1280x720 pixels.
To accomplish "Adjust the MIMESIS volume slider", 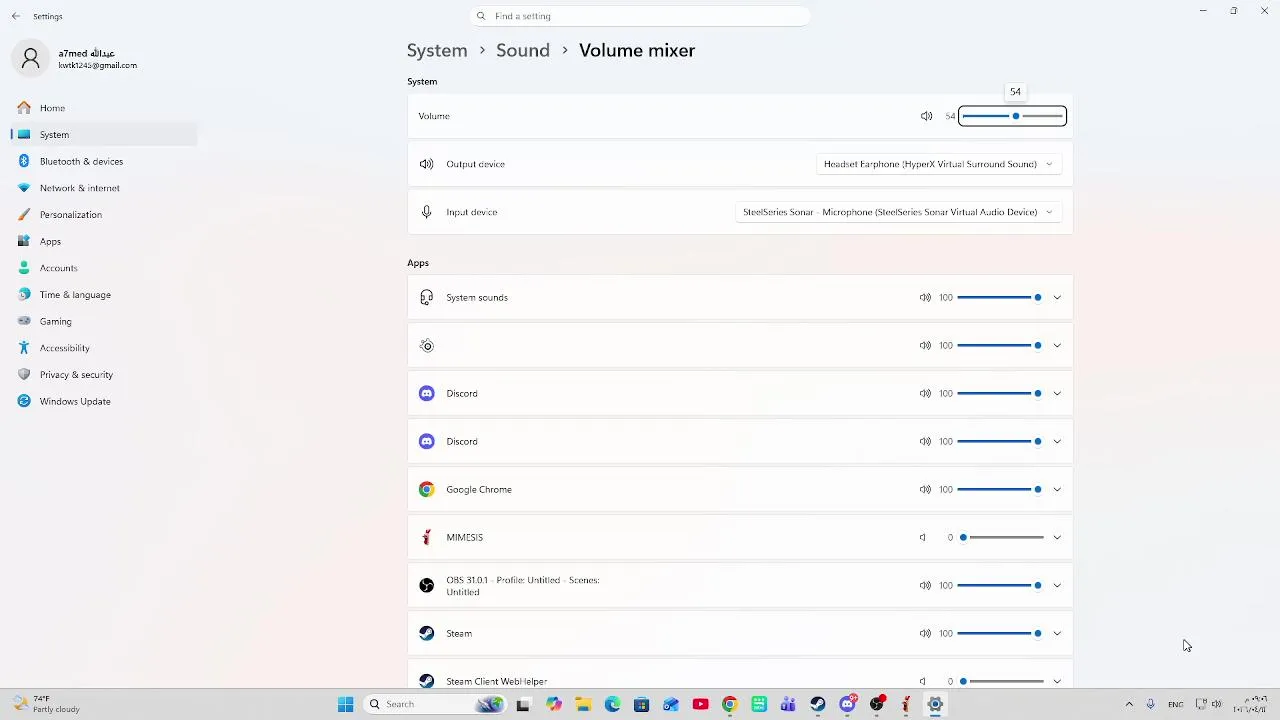I will point(1001,537).
